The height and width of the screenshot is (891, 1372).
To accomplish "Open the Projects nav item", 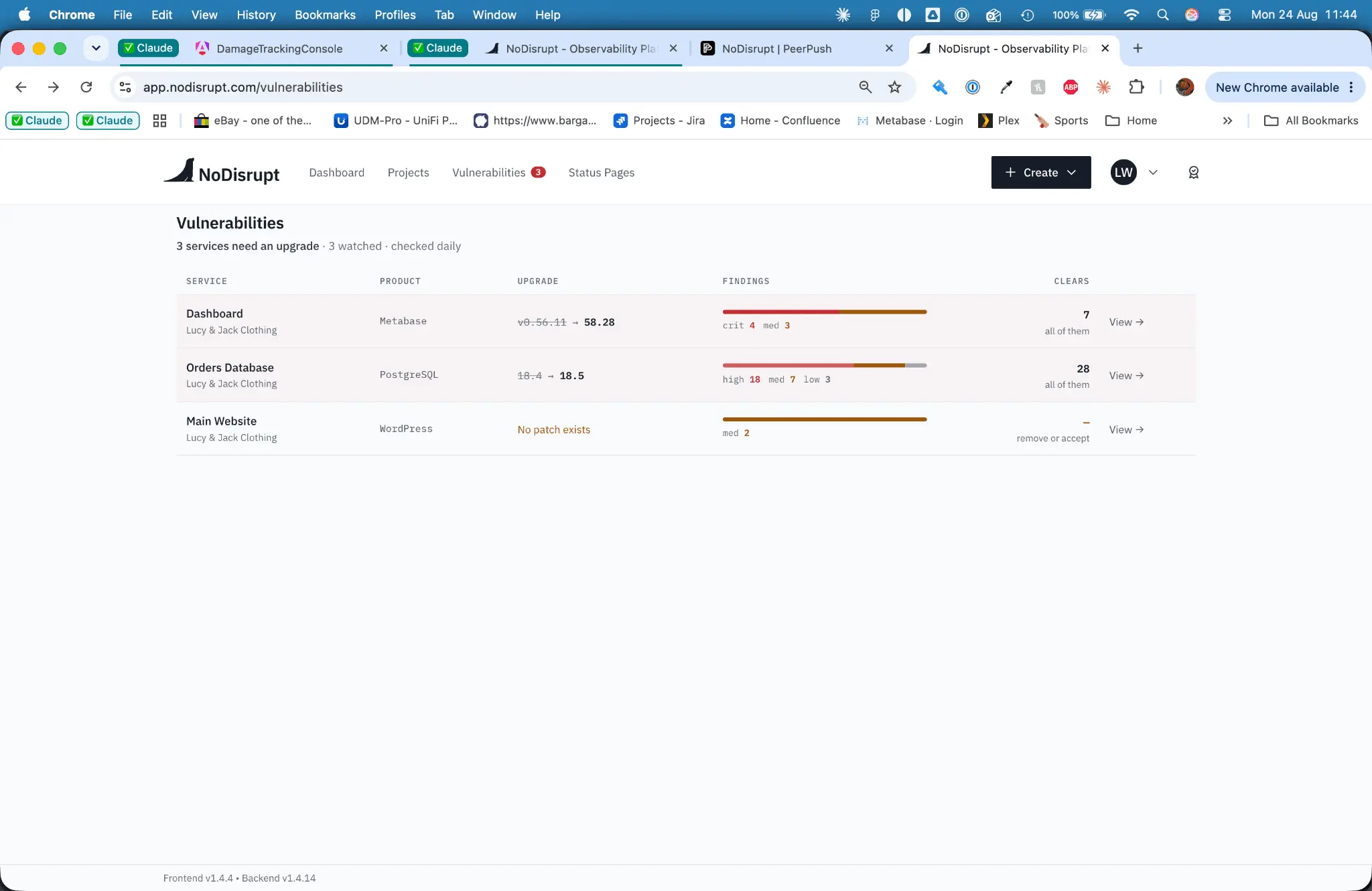I will coord(409,173).
